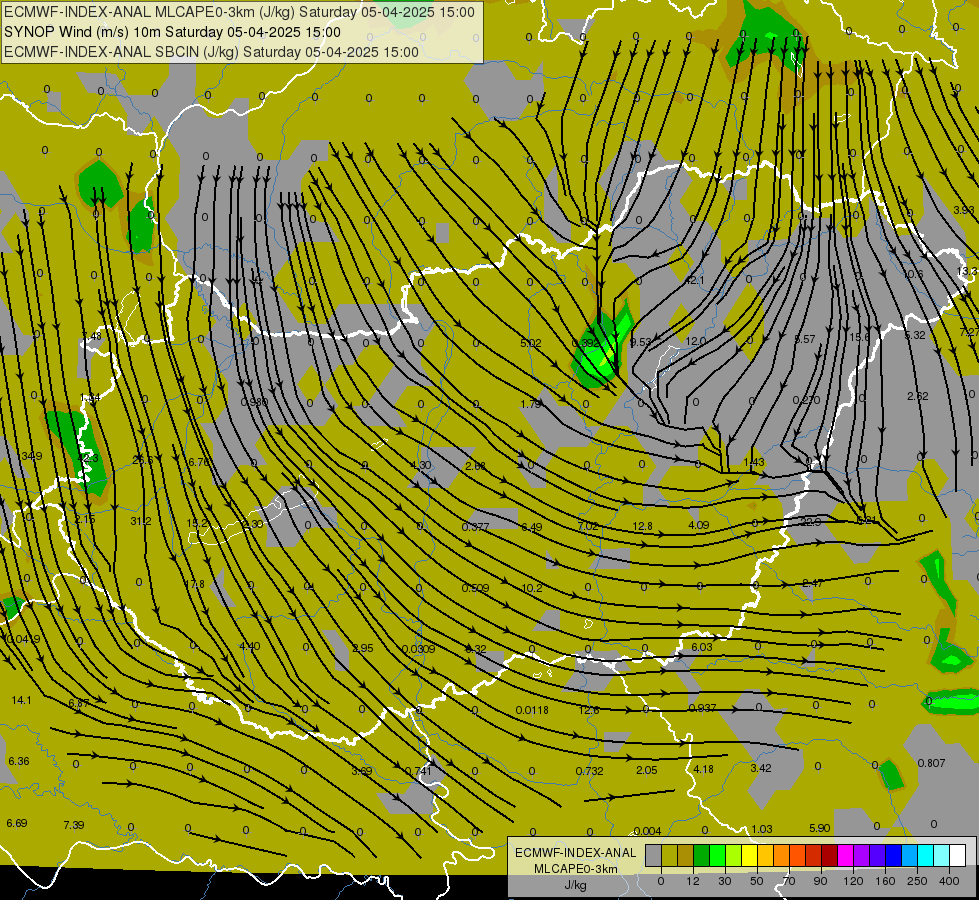Click the legend tick label 50

(x=756, y=881)
